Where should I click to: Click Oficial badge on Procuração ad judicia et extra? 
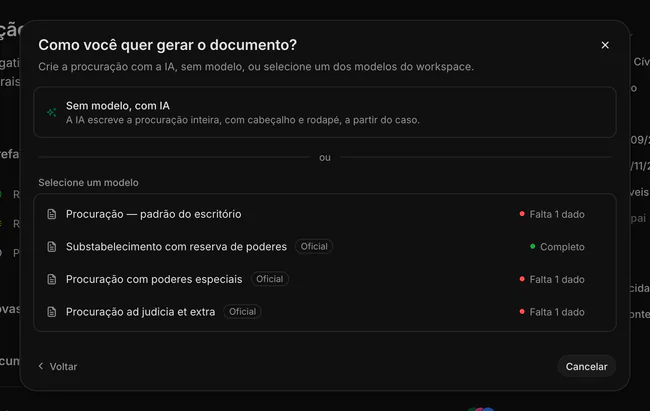click(x=243, y=311)
